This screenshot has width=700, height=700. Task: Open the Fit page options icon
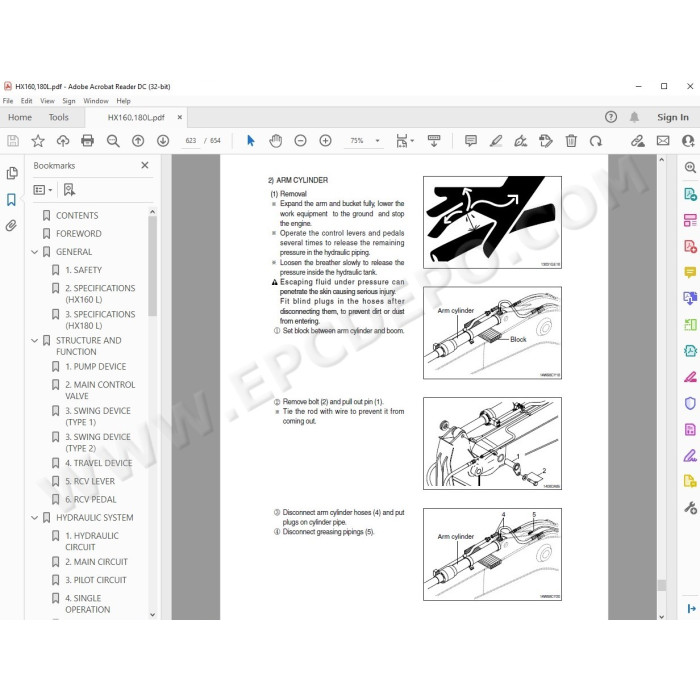(x=404, y=141)
